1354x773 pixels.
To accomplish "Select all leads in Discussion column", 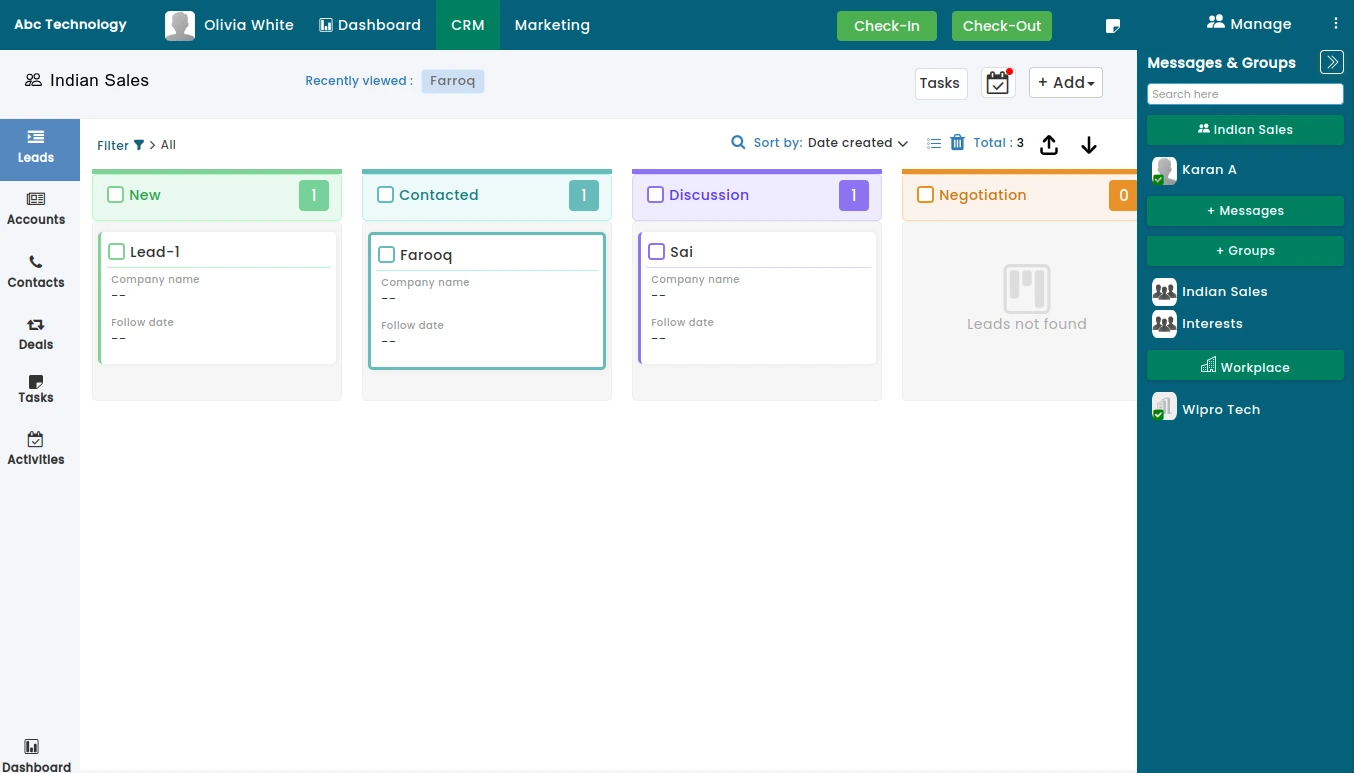I will click(655, 195).
